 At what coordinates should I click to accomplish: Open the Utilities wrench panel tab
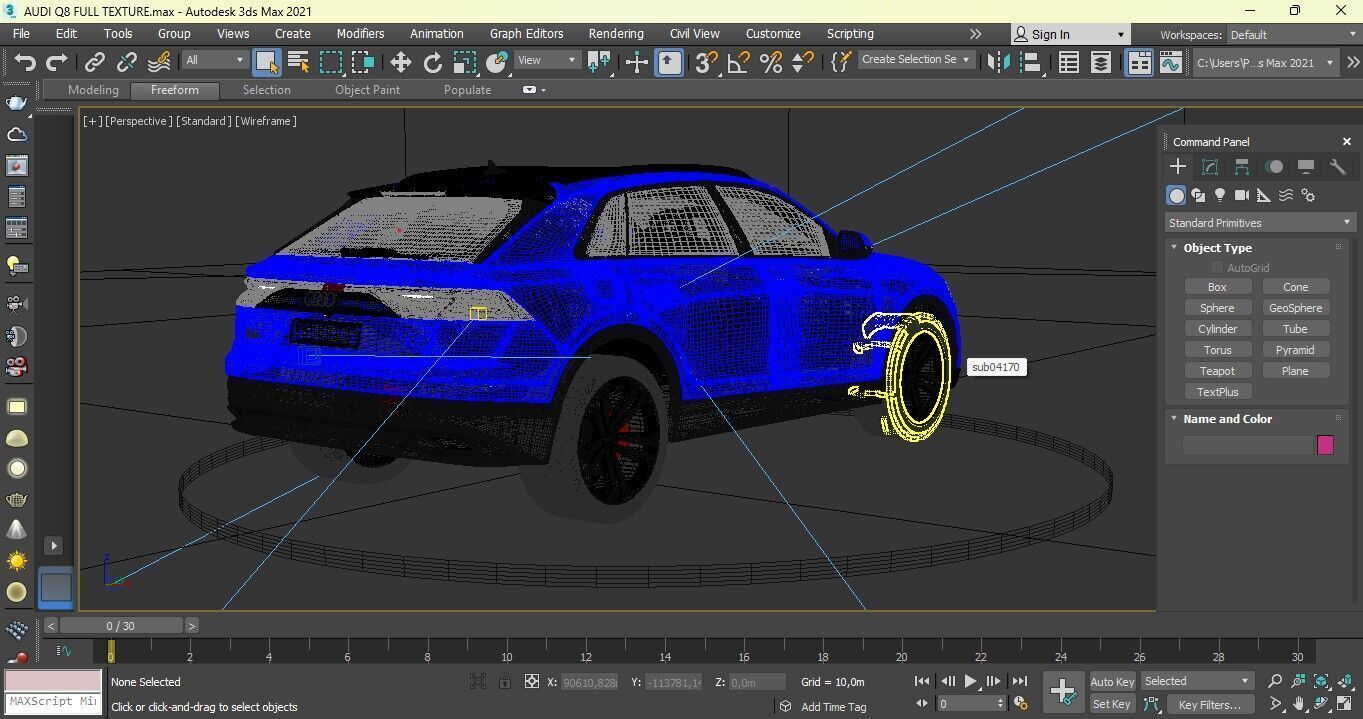pyautogui.click(x=1338, y=167)
